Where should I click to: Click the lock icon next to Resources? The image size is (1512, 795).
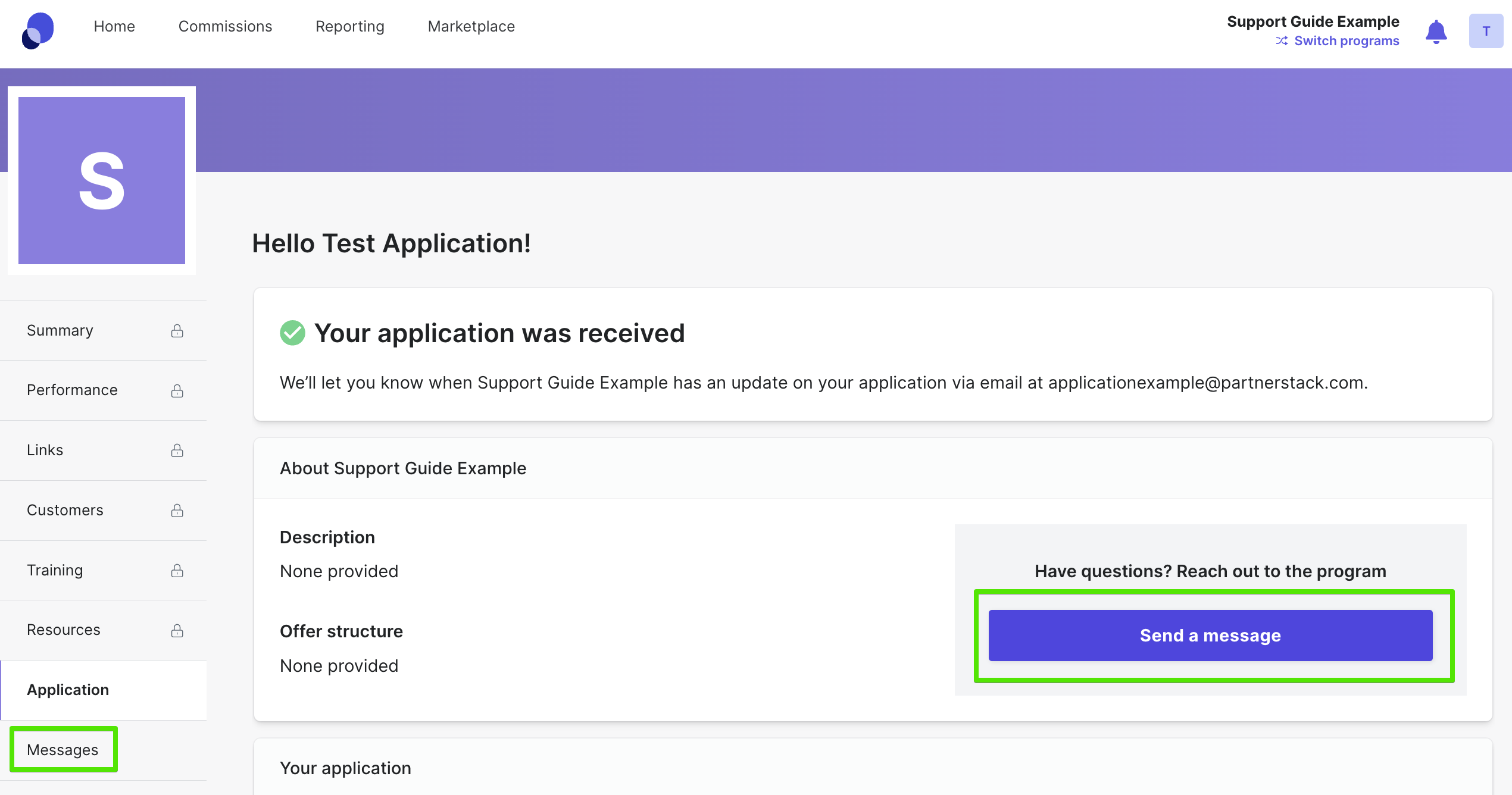pyautogui.click(x=177, y=631)
